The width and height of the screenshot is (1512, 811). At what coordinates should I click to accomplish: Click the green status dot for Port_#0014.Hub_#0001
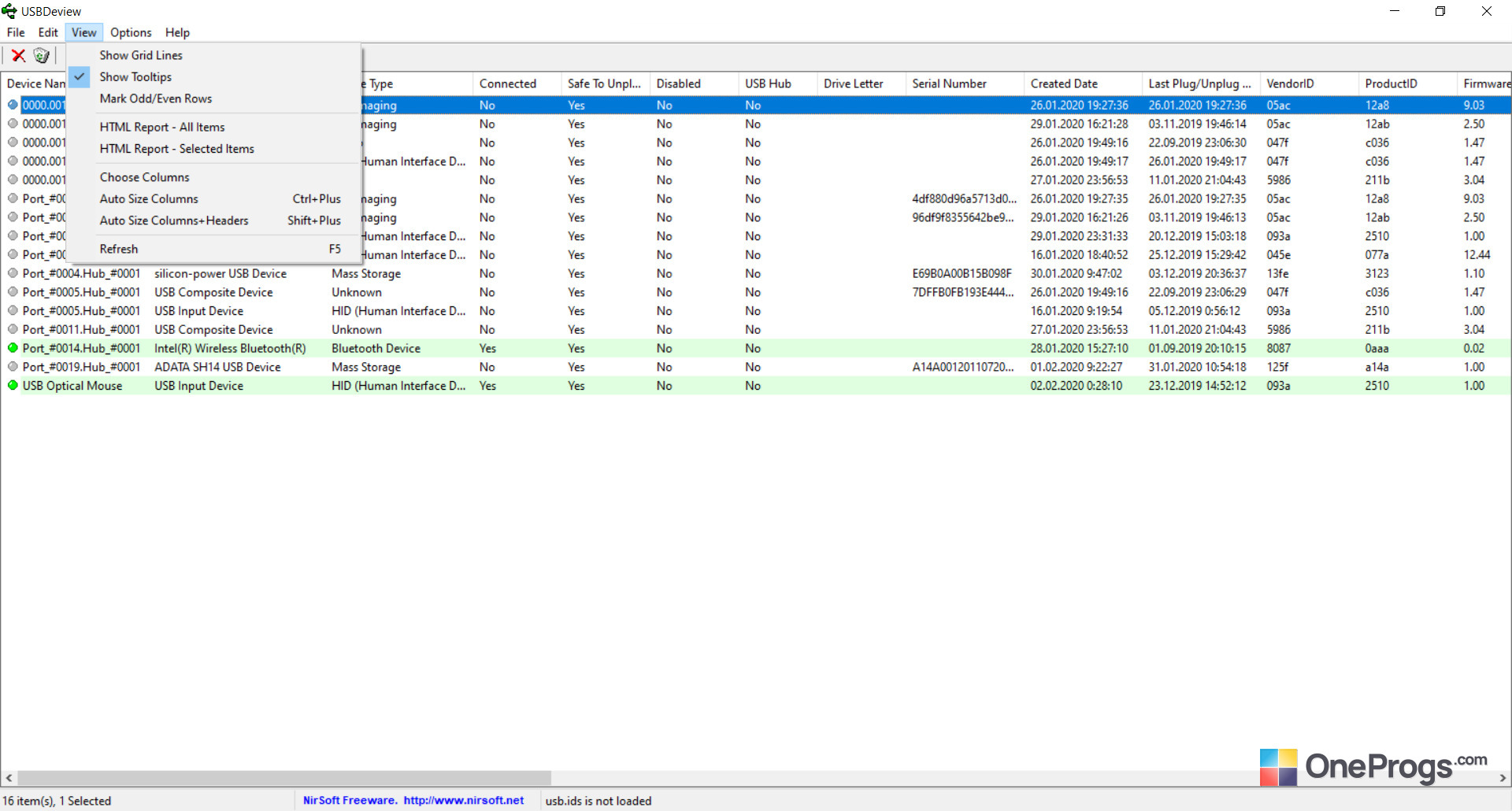coord(13,347)
